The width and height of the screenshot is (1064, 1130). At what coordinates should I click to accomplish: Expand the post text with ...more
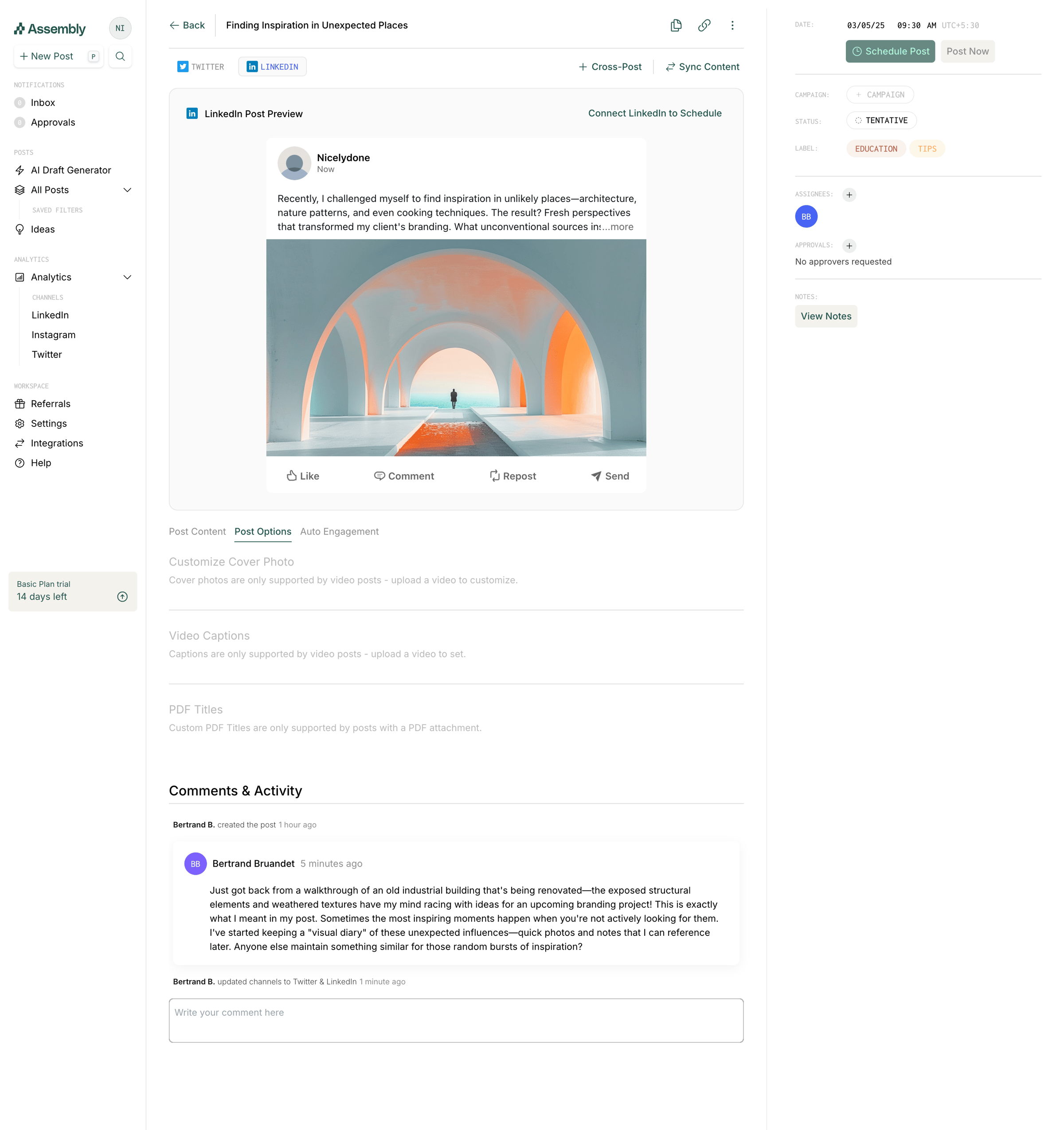click(618, 227)
